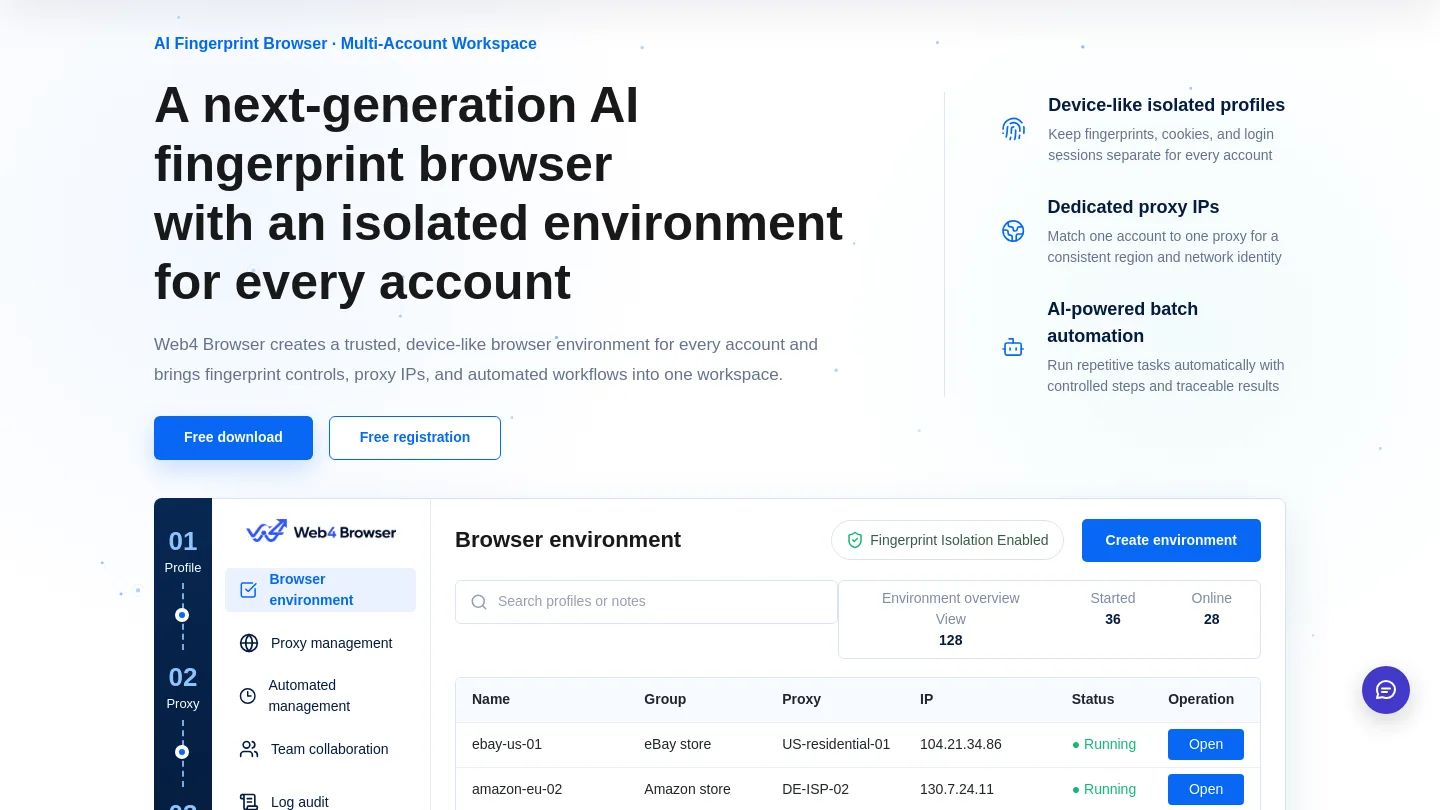The width and height of the screenshot is (1440, 810).
Task: Click the DE-ISP-02 proxy cell
Action: 815,790
